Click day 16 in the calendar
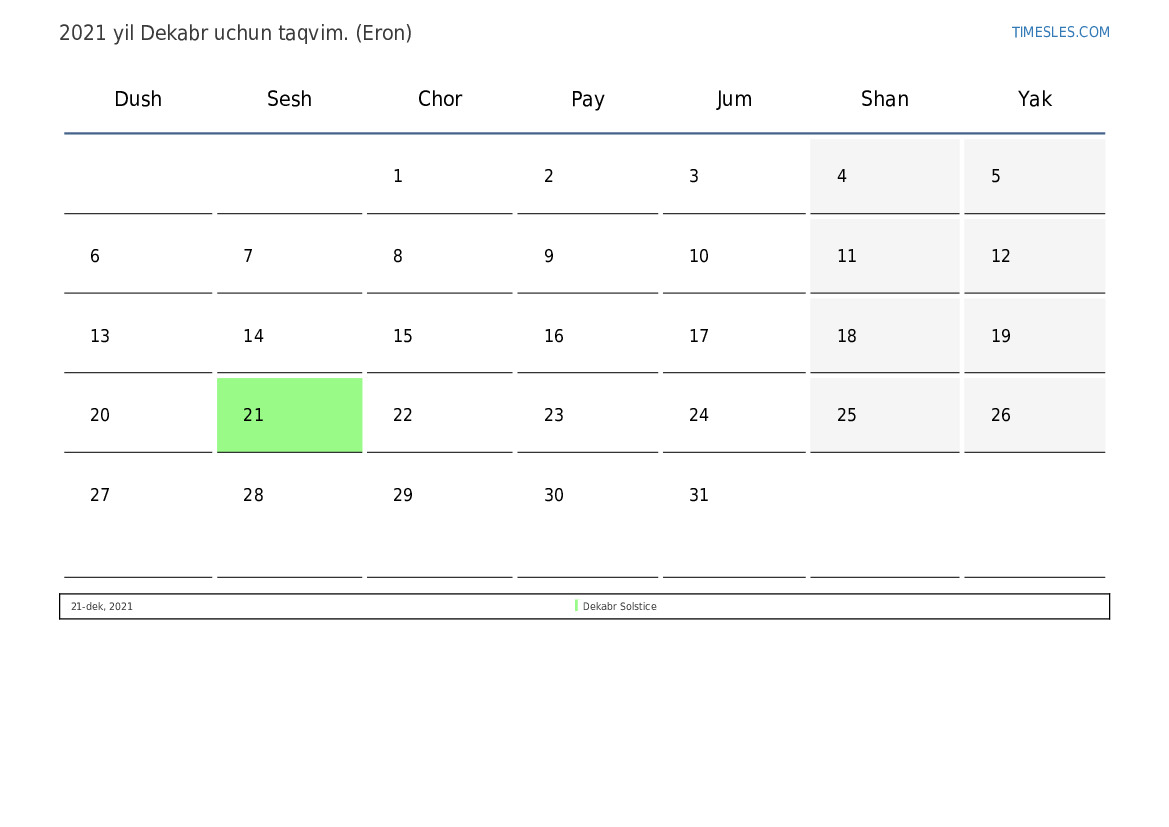Image resolution: width=1169 pixels, height=827 pixels. point(554,336)
